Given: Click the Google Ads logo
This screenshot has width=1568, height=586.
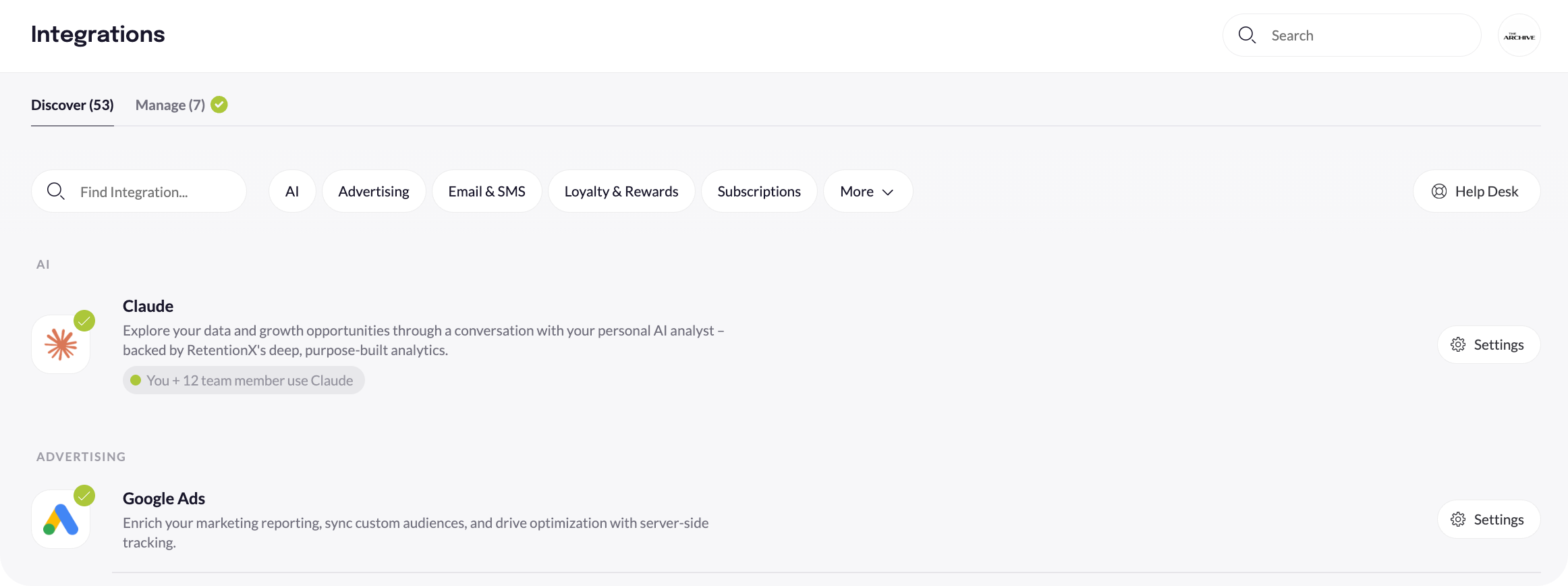Looking at the screenshot, I should (61, 519).
